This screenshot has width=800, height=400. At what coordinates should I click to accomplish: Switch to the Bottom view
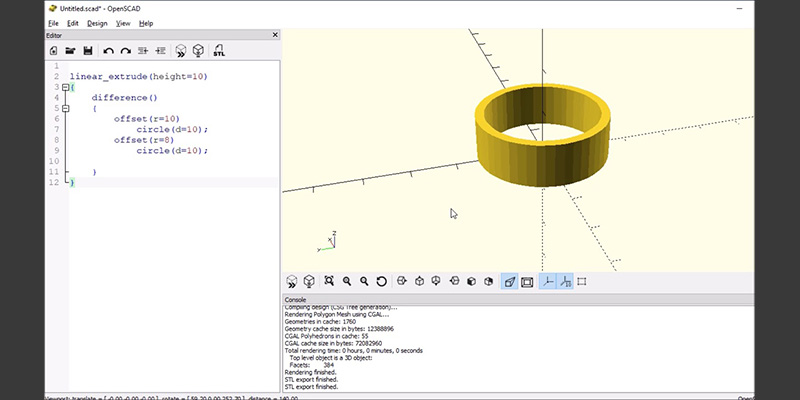(x=436, y=281)
